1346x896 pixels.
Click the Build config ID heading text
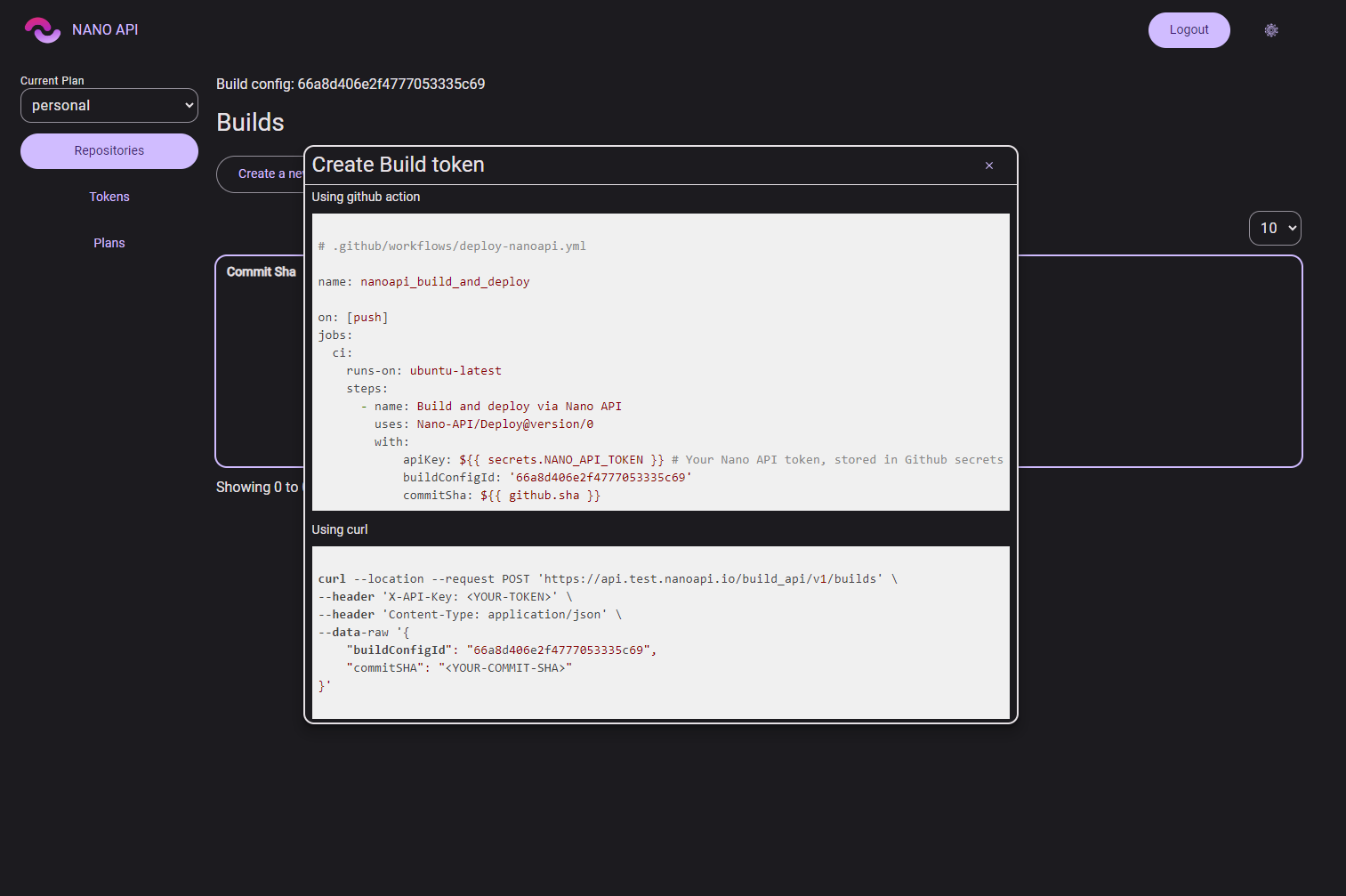(351, 85)
